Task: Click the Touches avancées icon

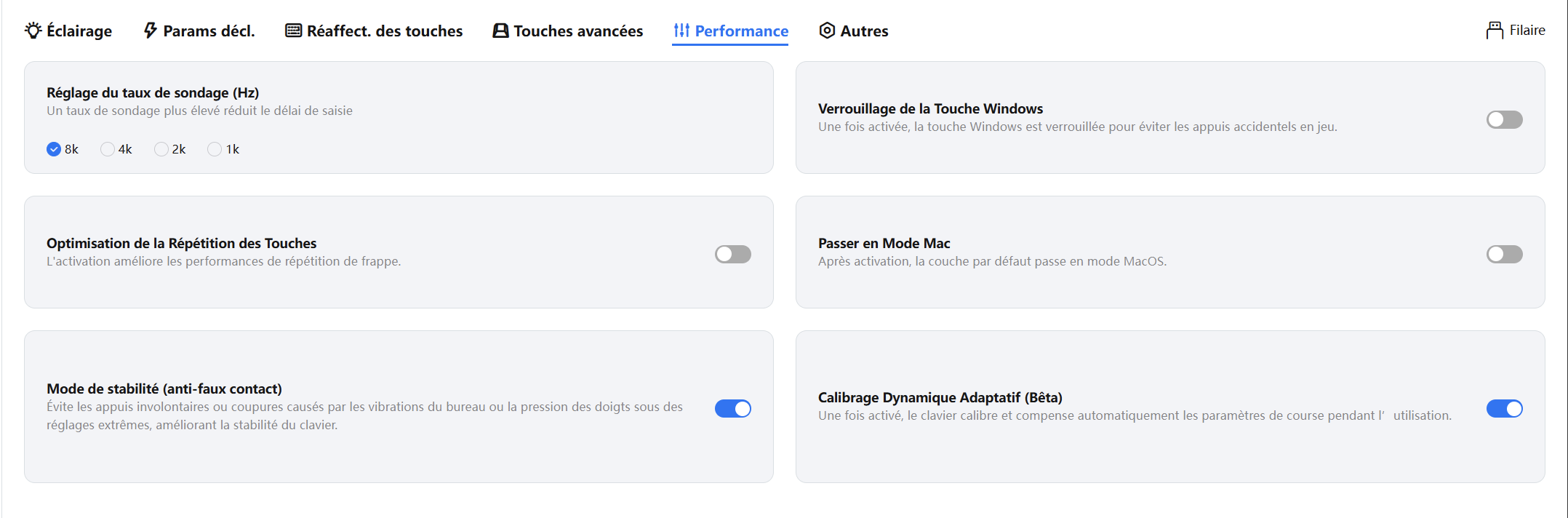Action: coord(500,31)
